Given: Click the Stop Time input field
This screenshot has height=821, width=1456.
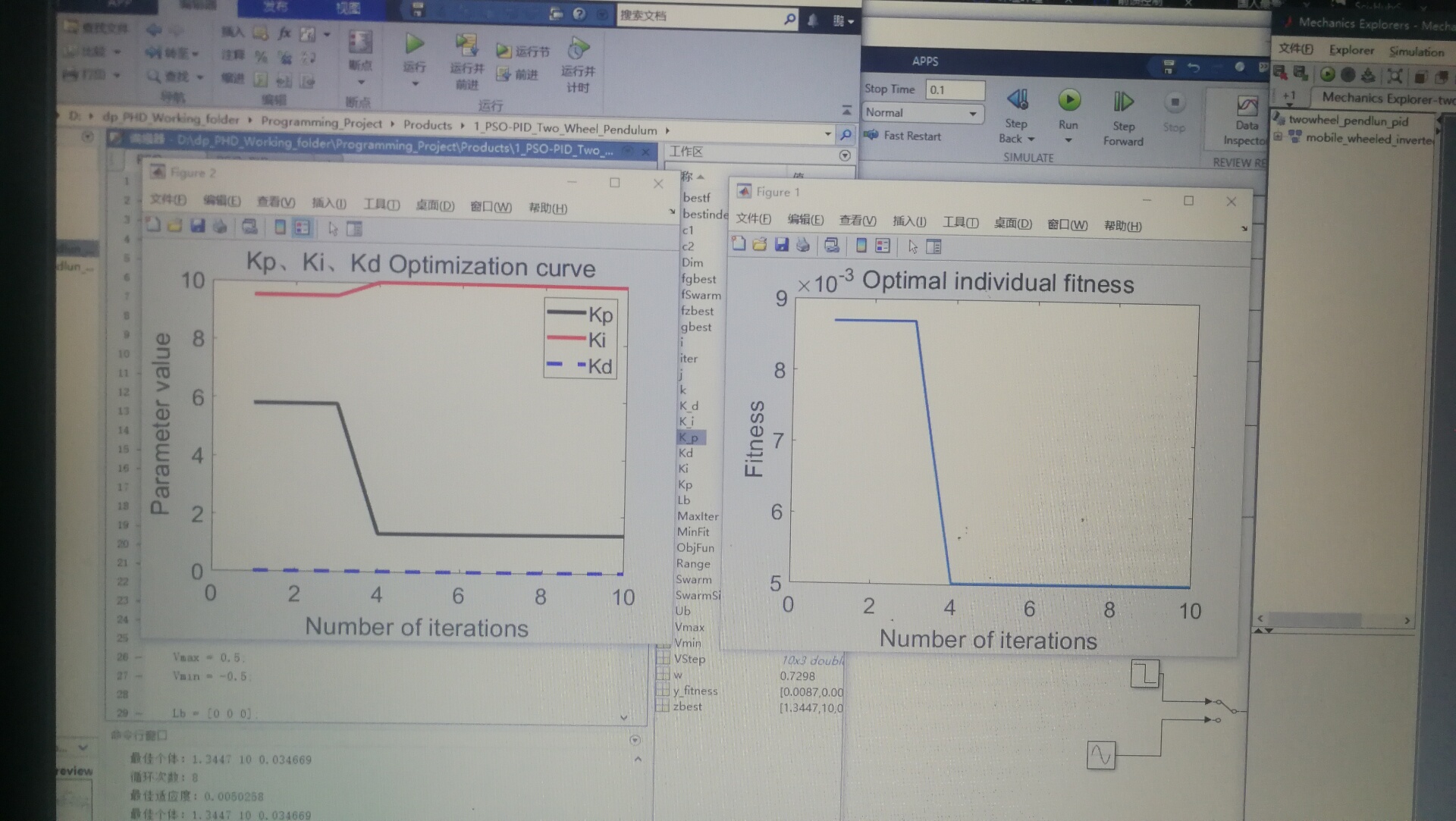Looking at the screenshot, I should (954, 89).
